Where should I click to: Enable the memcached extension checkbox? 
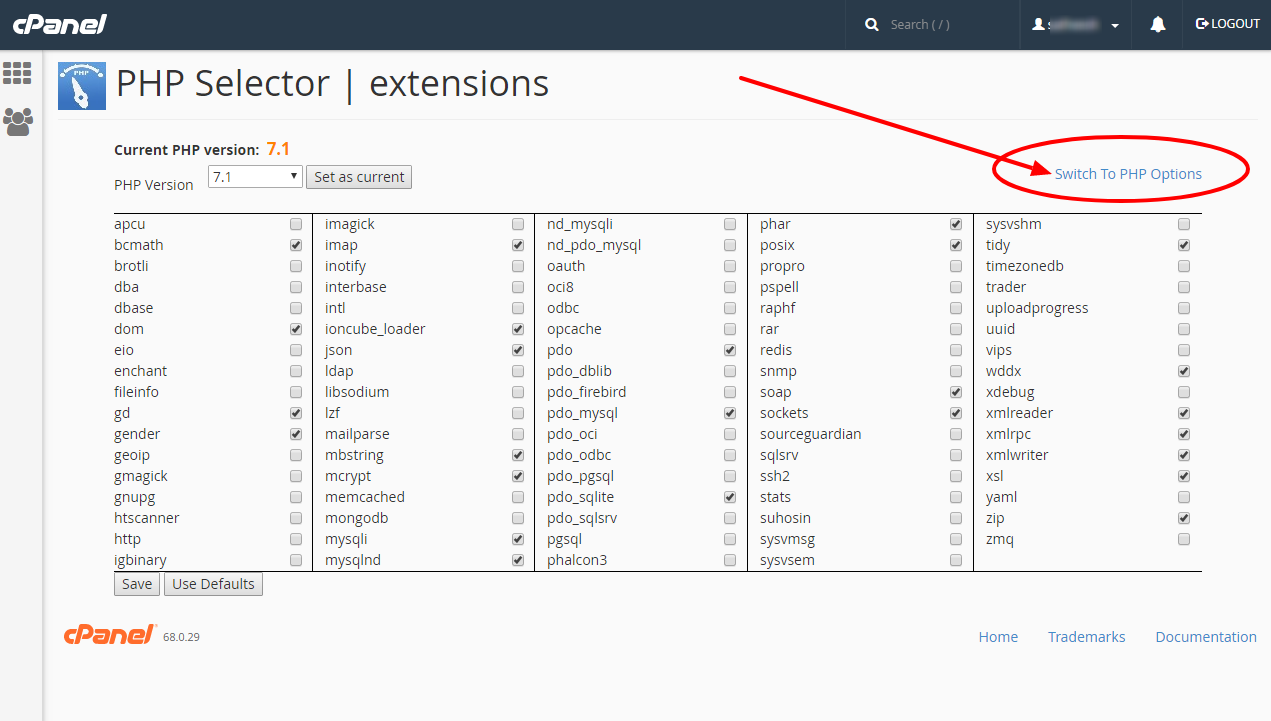518,497
